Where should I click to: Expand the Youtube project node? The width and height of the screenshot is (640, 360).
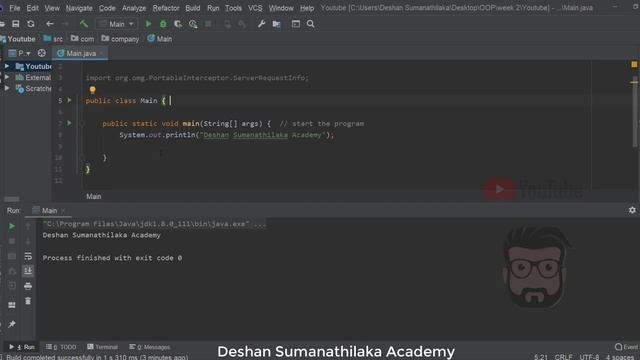(7, 66)
